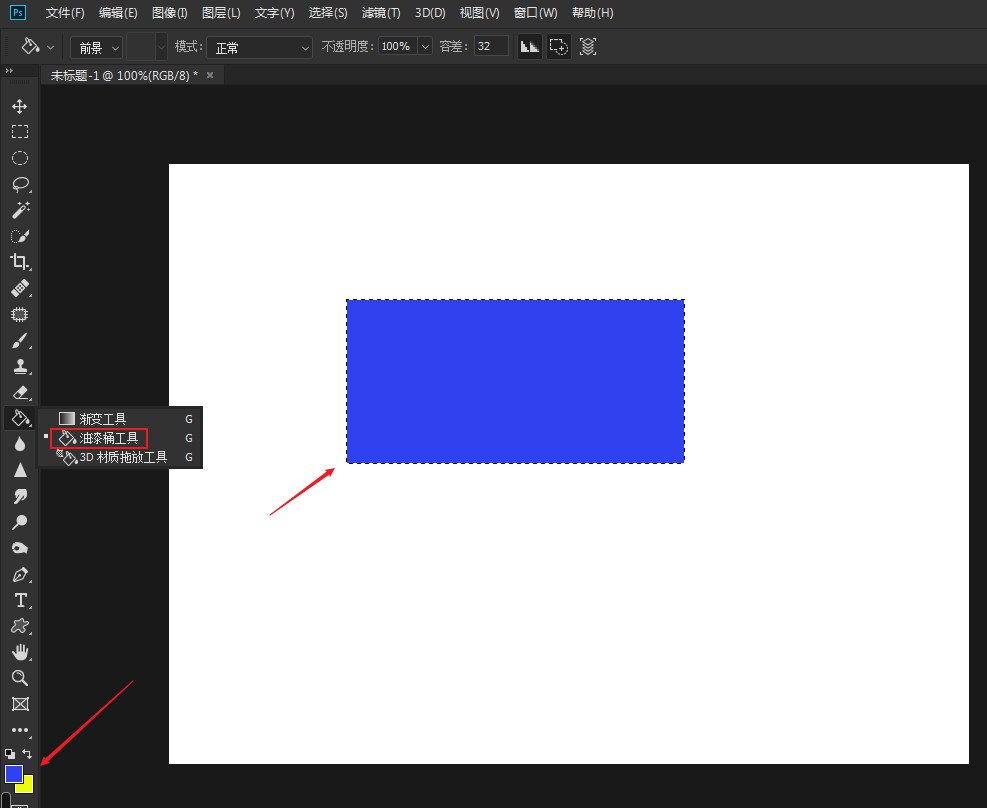
Task: Click the blue foreground color swatch
Action: [13, 773]
